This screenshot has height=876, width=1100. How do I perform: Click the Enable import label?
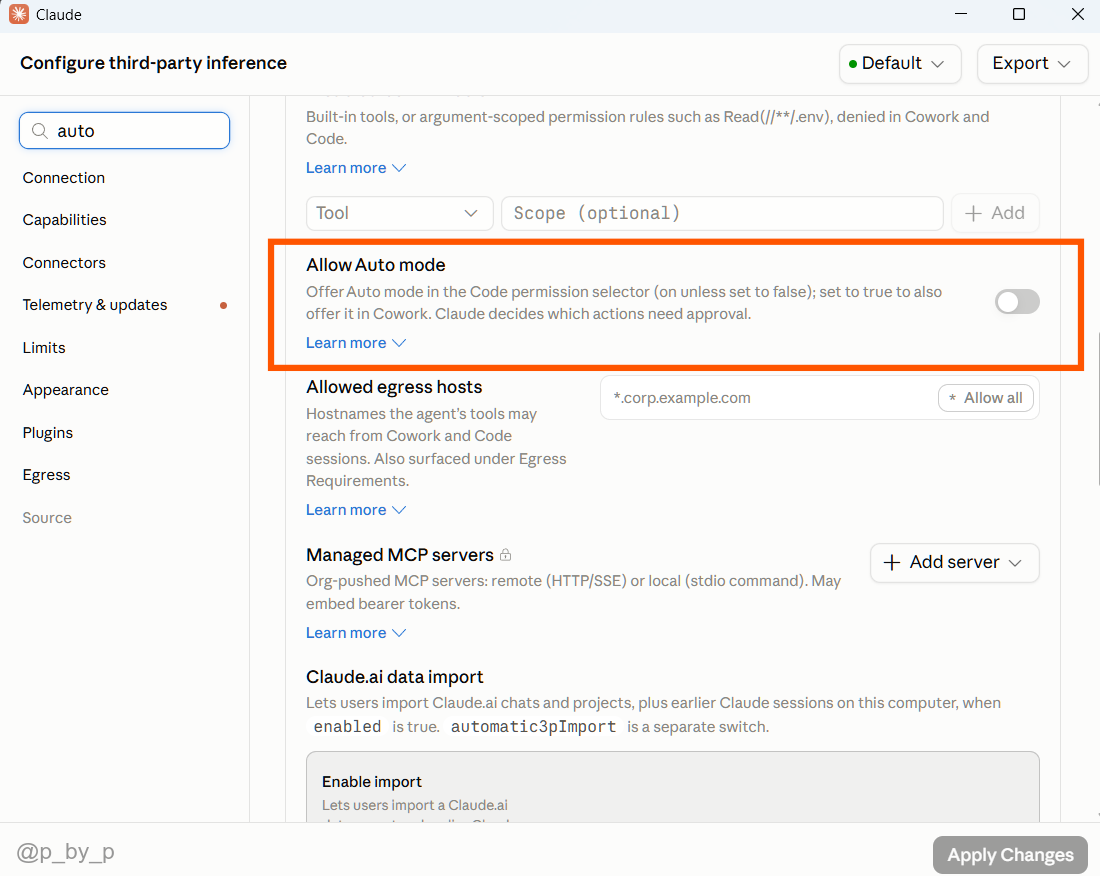click(372, 782)
